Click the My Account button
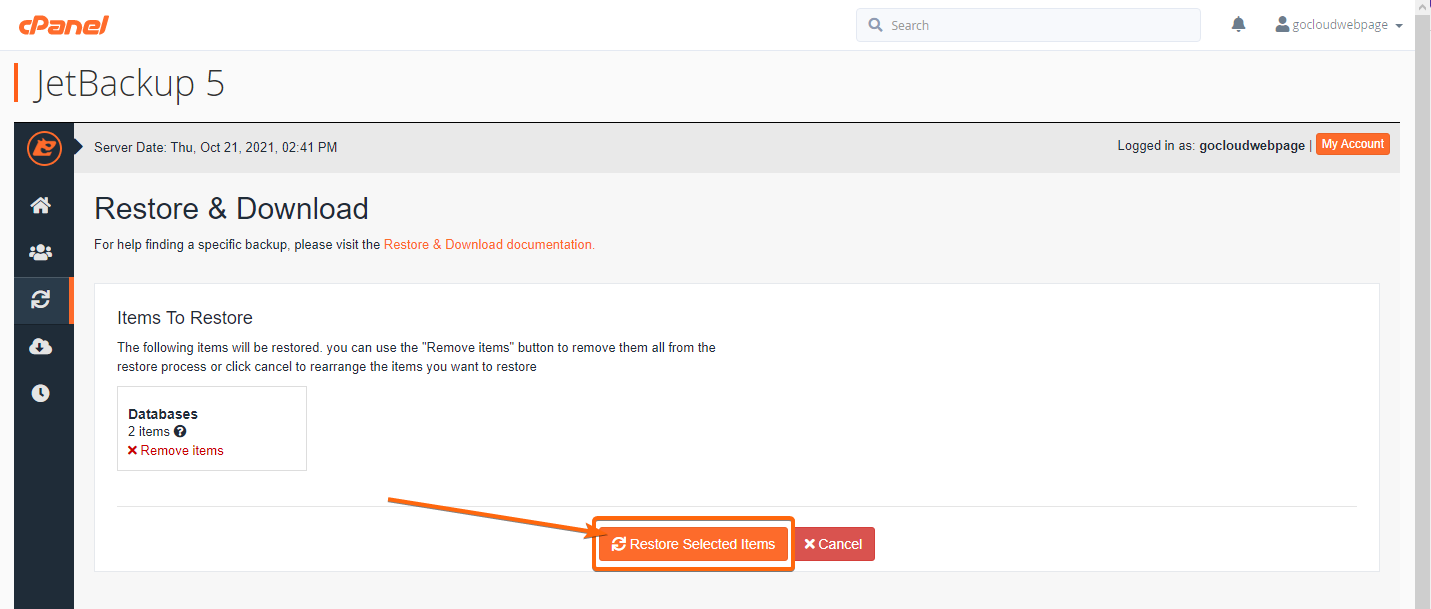 pos(1353,144)
